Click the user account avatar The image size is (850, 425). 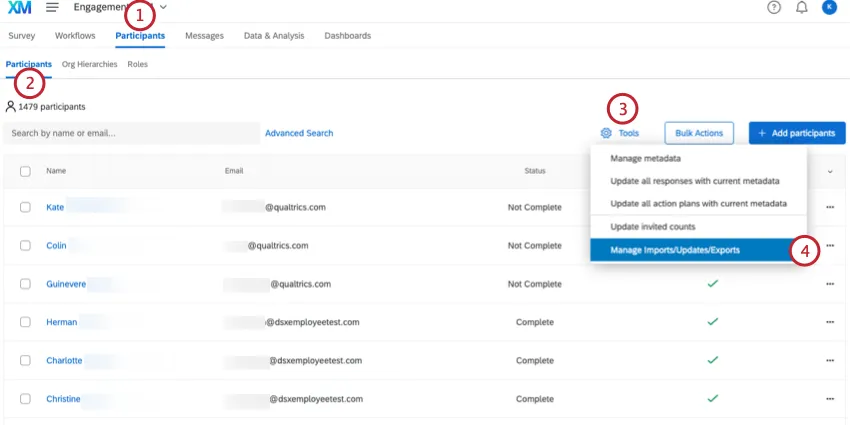coord(829,8)
